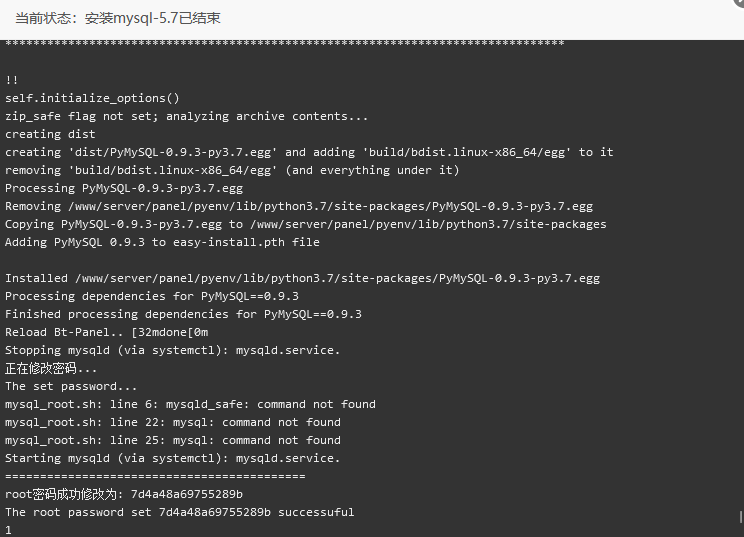
Task: Click the 'The set password...' line
Action: (71, 386)
